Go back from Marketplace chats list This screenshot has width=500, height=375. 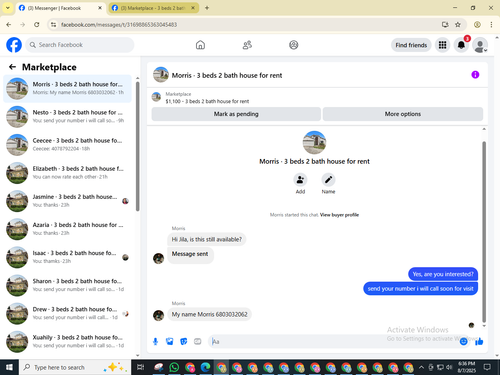click(12, 67)
